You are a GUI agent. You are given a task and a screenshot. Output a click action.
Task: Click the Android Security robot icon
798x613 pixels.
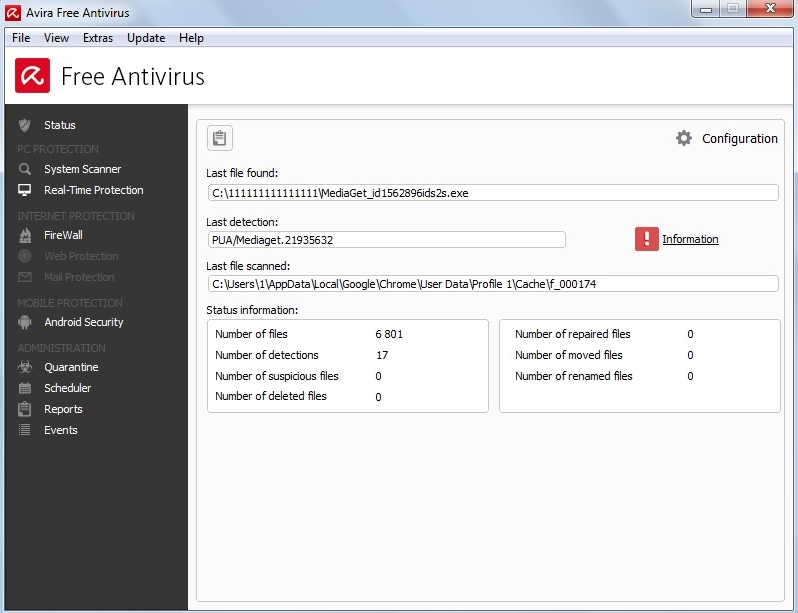click(24, 322)
